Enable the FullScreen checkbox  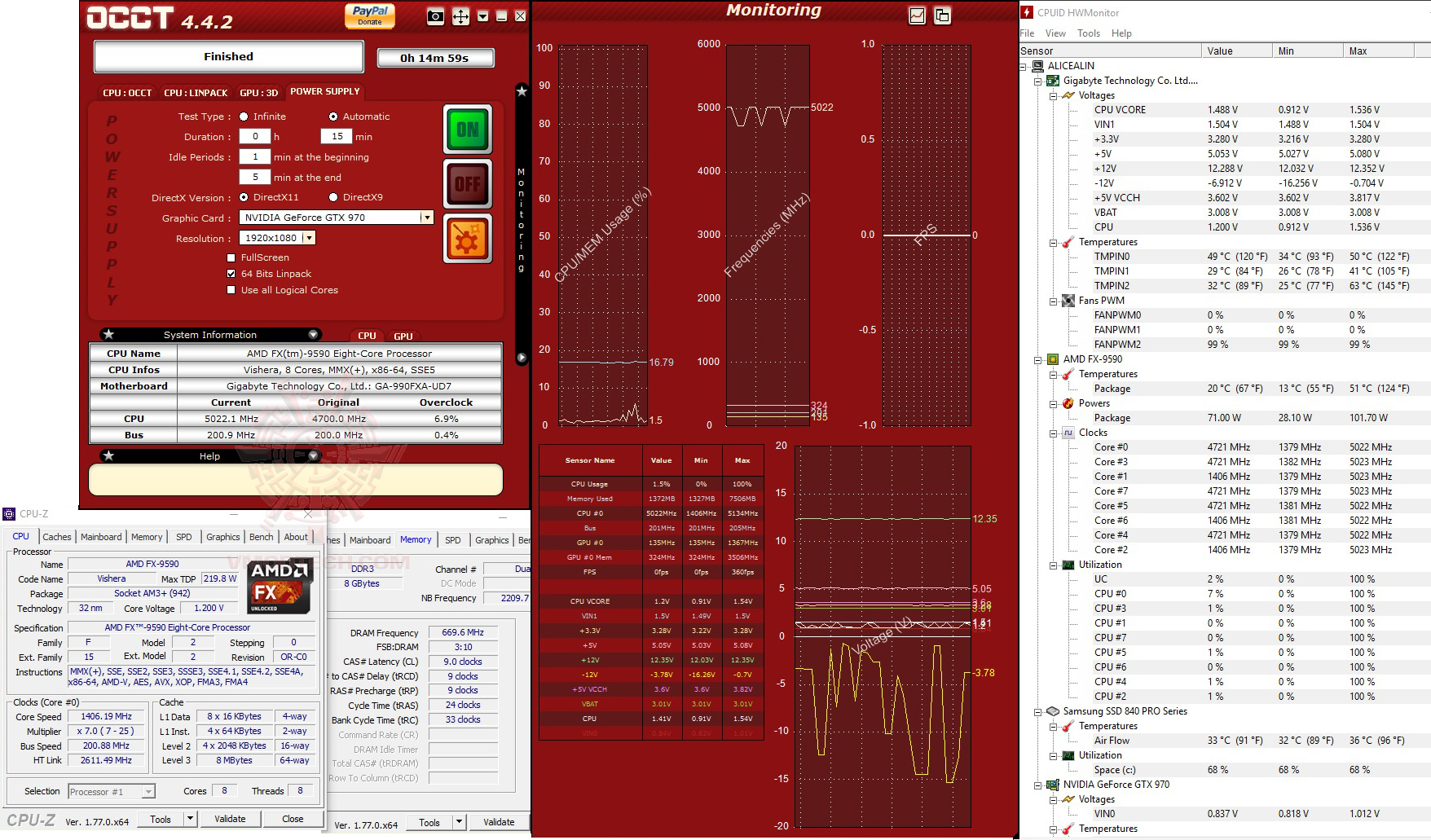(231, 257)
